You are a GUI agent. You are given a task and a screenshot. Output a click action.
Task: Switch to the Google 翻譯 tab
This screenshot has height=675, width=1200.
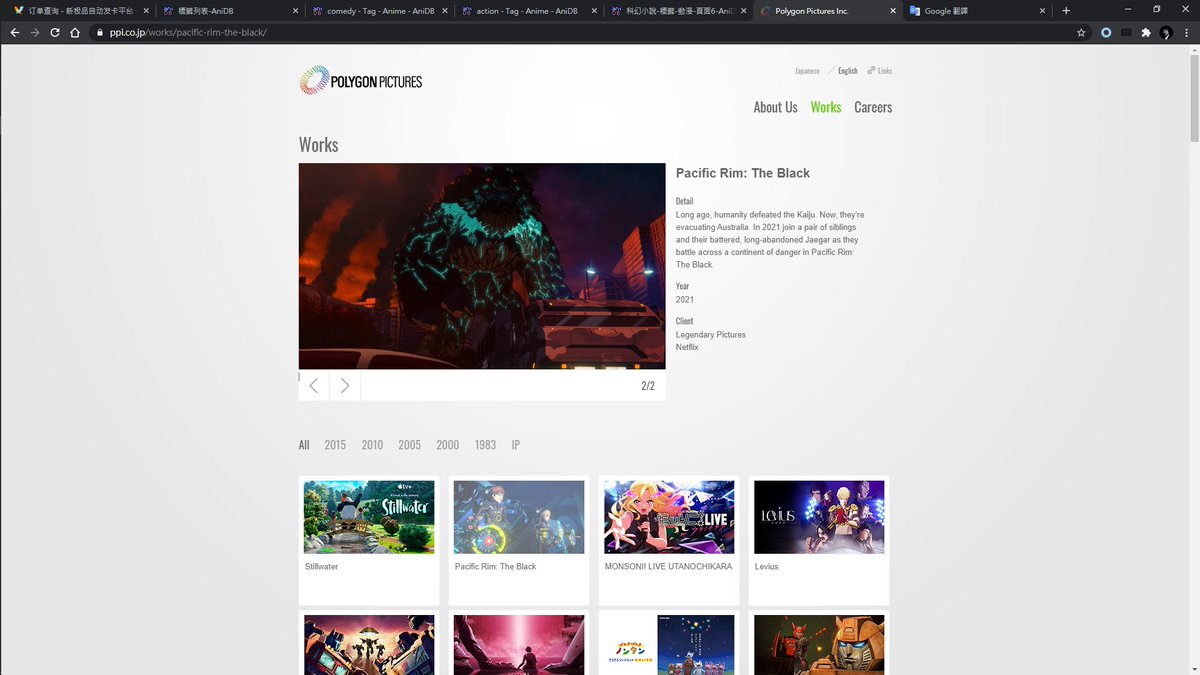click(x=978, y=10)
